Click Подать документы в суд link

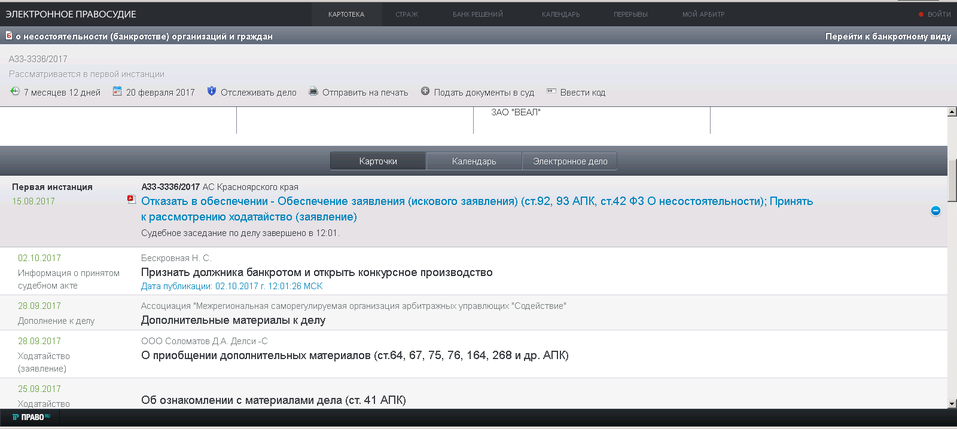[484, 93]
